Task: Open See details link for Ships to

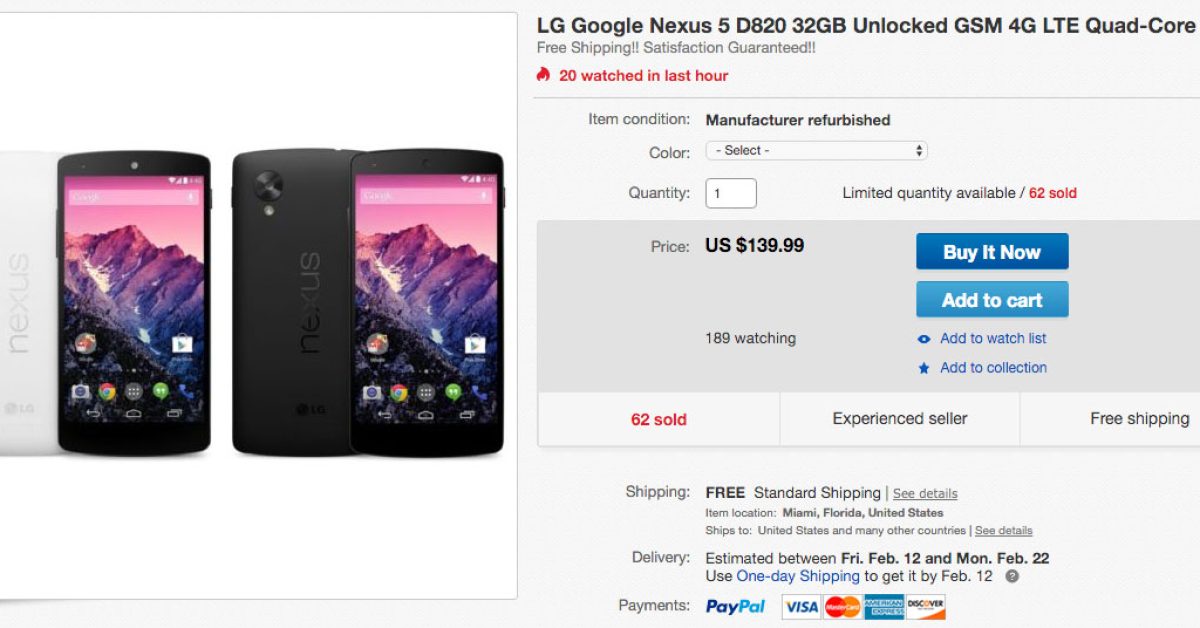Action: point(1003,531)
